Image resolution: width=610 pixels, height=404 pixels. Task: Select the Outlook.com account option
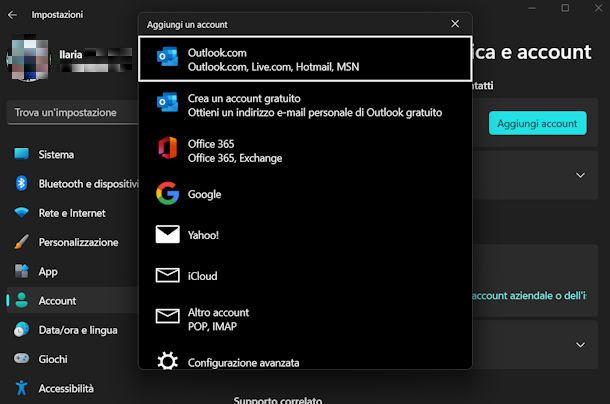pyautogui.click(x=305, y=59)
